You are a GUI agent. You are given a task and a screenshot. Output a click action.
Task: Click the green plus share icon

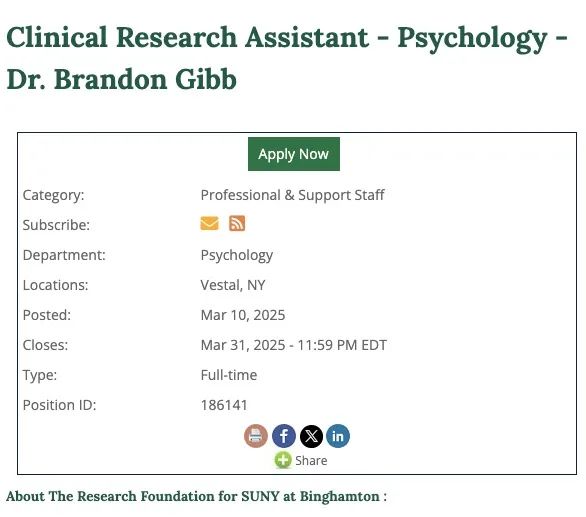pyautogui.click(x=283, y=460)
